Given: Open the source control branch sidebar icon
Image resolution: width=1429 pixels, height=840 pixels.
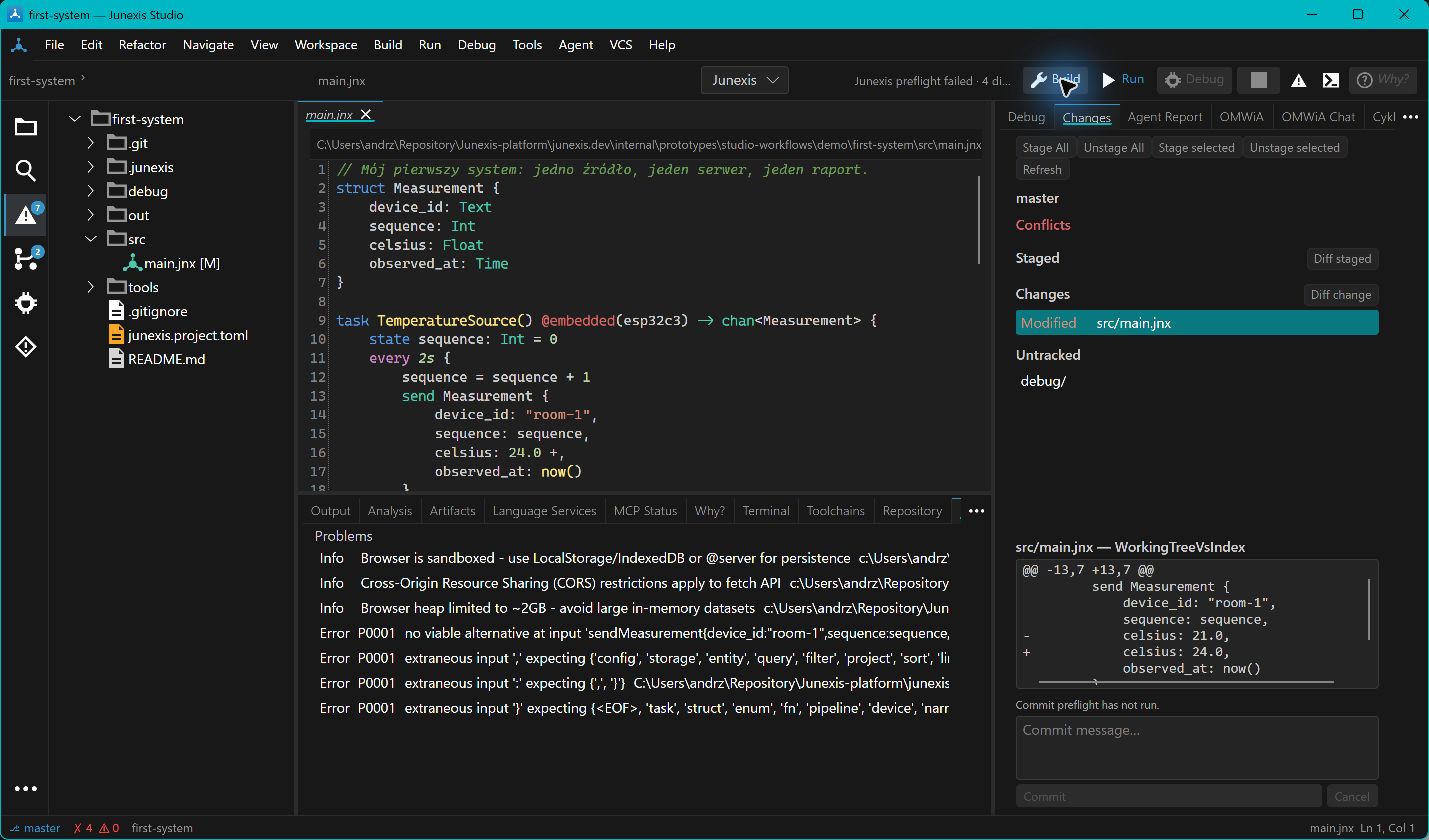Looking at the screenshot, I should (x=26, y=259).
